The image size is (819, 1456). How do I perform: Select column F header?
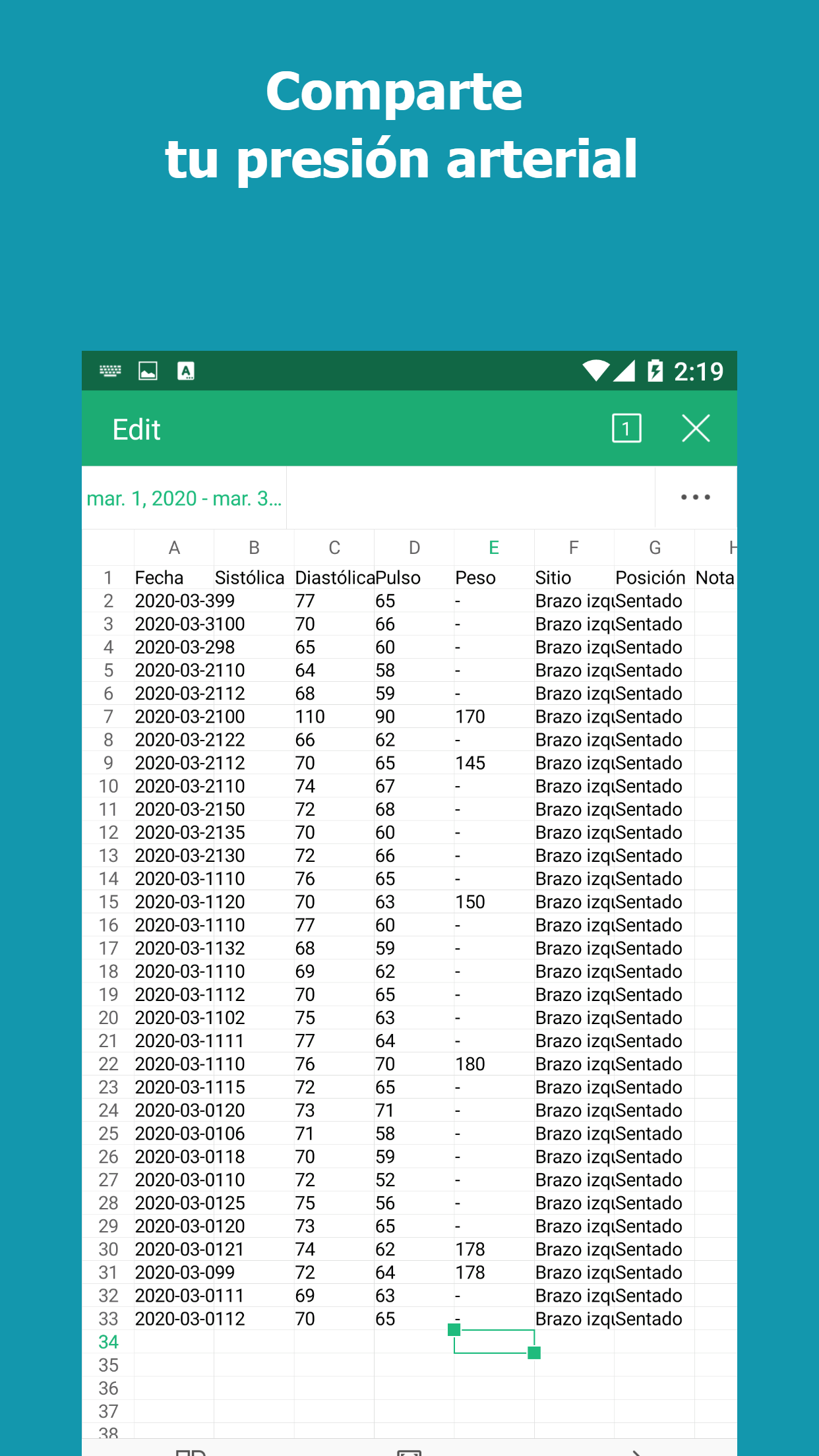[x=574, y=547]
